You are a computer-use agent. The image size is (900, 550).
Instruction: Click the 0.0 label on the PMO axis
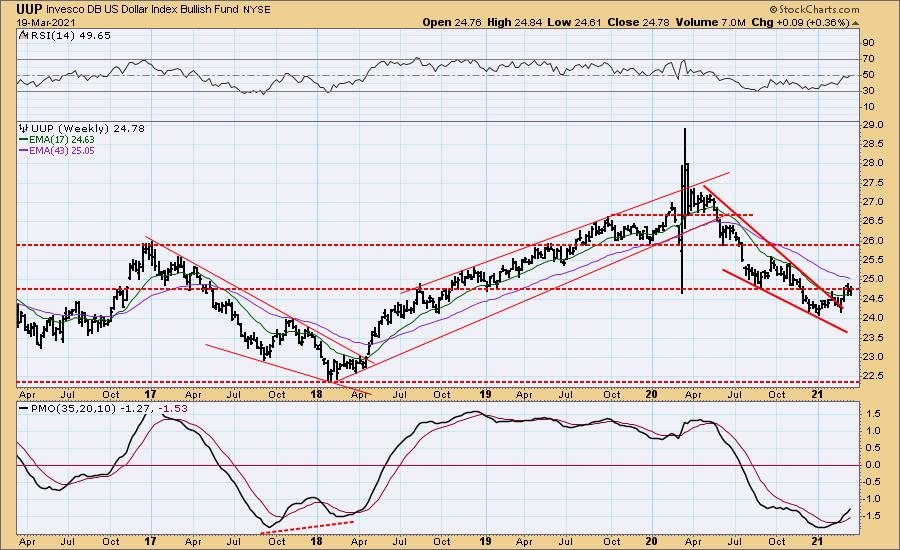coord(873,465)
